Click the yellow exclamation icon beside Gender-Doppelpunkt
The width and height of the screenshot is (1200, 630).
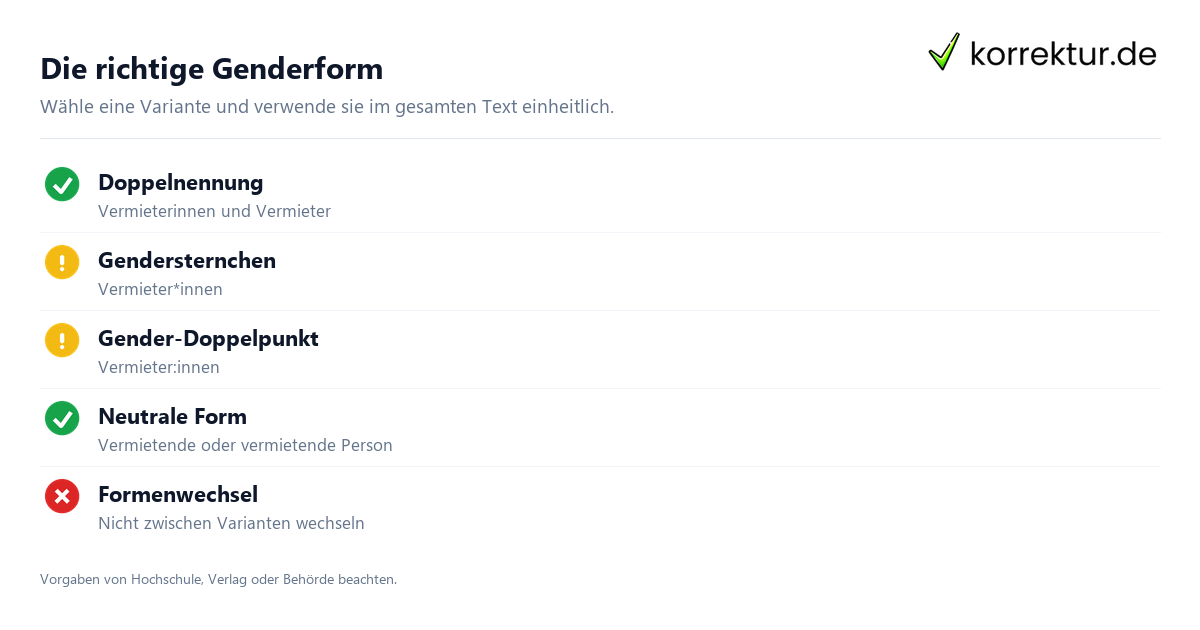pyautogui.click(x=62, y=340)
